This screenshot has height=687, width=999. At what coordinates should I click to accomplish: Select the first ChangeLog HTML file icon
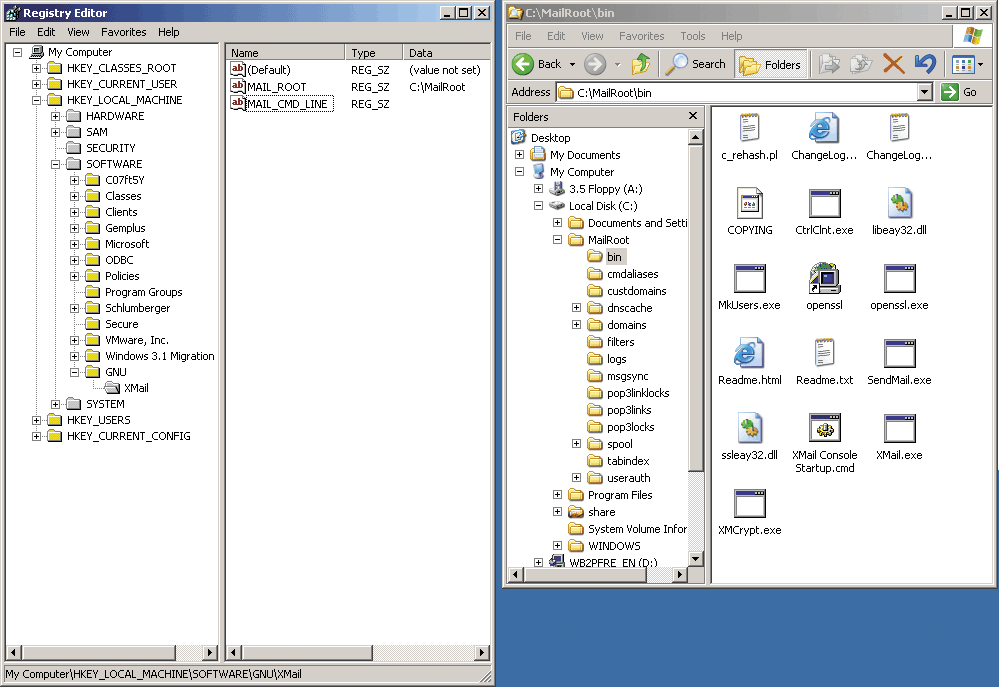pyautogui.click(x=824, y=127)
